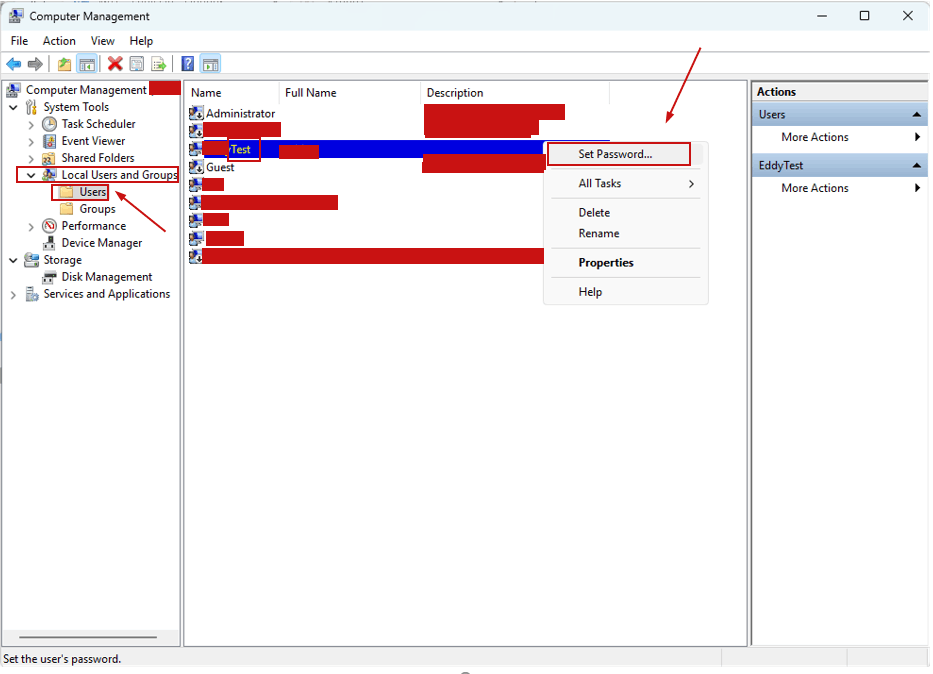This screenshot has height=674, width=933.
Task: Choose Properties from context menu
Action: 625,263
